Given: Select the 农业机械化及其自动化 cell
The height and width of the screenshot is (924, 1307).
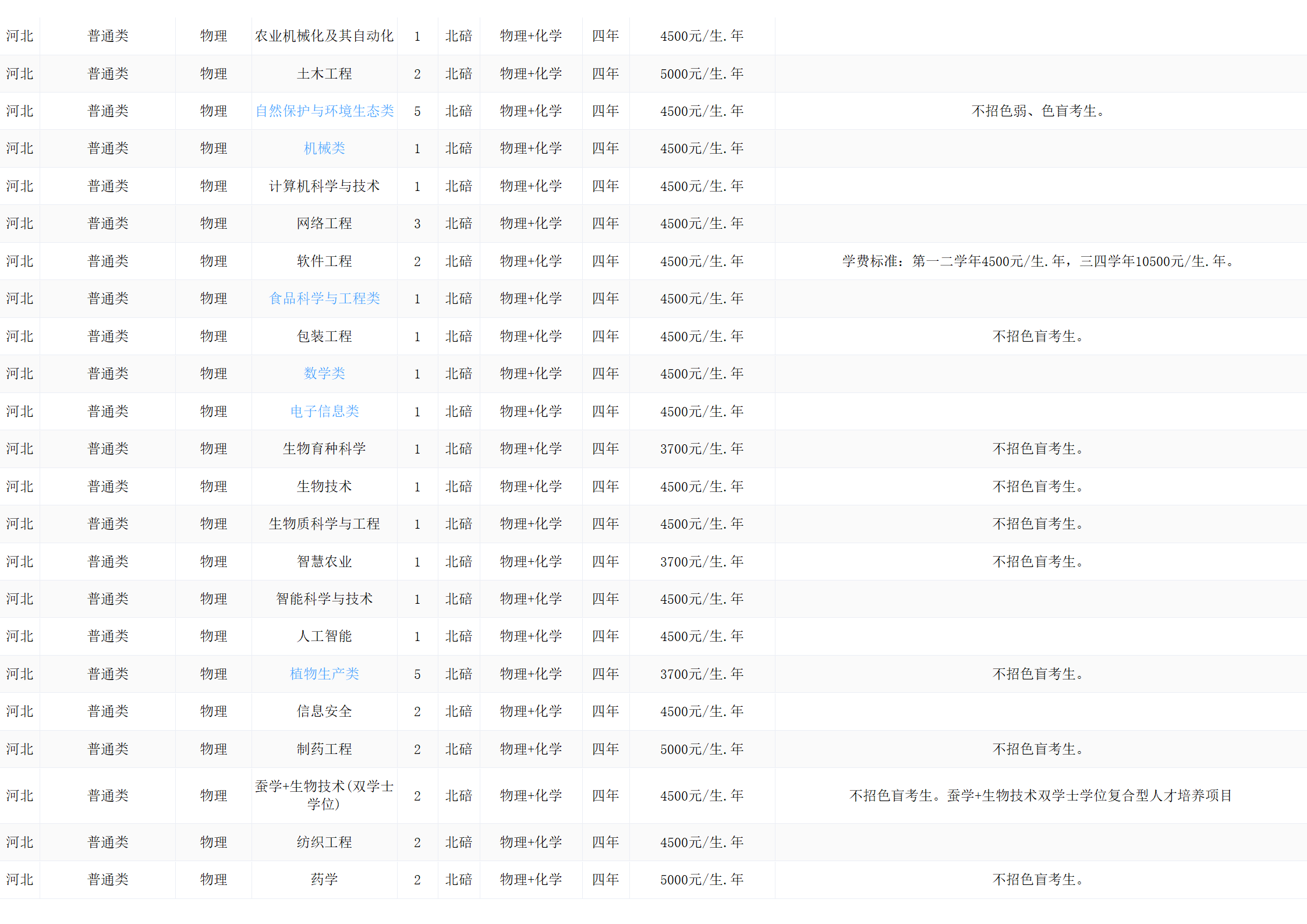Looking at the screenshot, I should [324, 36].
